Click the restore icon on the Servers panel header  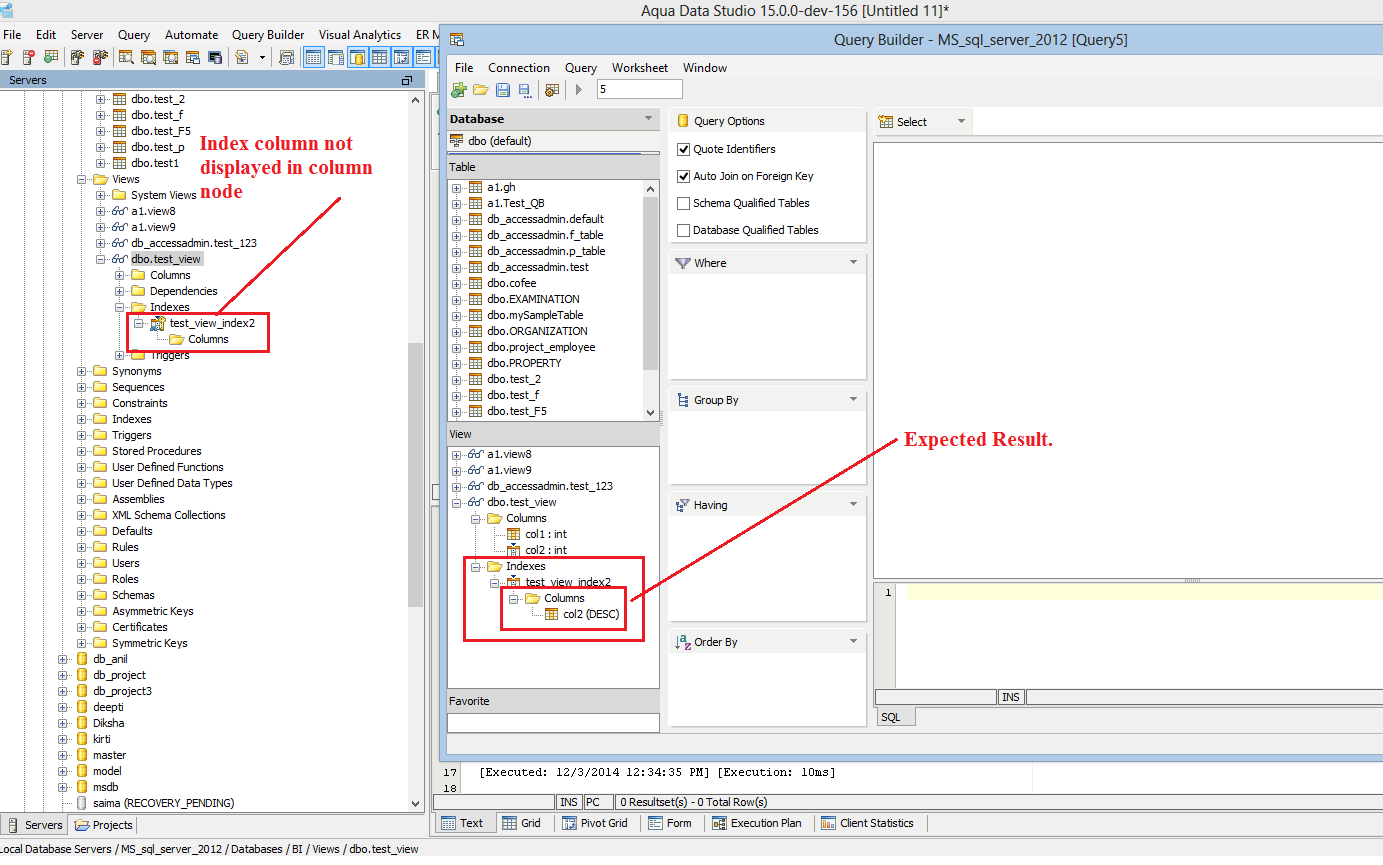pyautogui.click(x=407, y=80)
